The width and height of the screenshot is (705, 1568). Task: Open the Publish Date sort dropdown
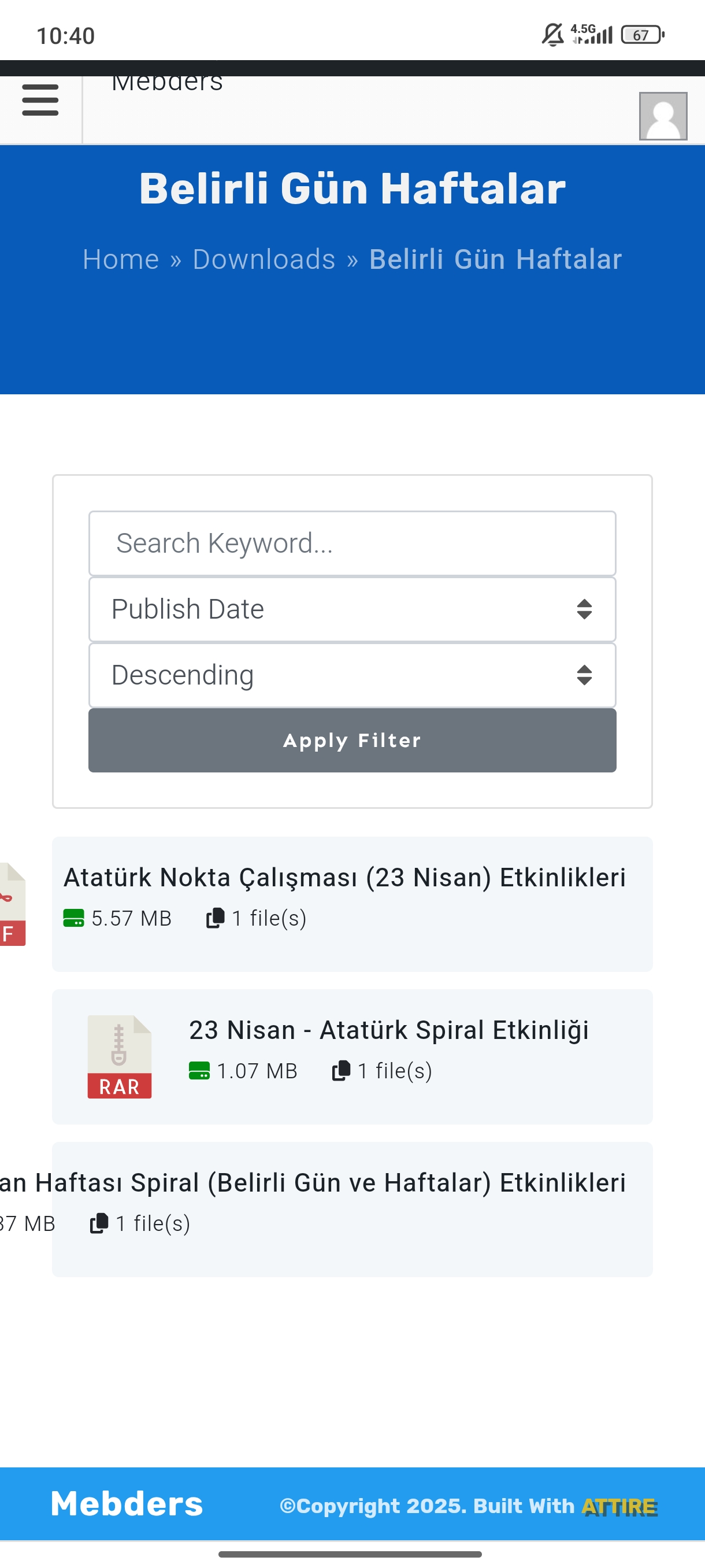pyautogui.click(x=352, y=609)
